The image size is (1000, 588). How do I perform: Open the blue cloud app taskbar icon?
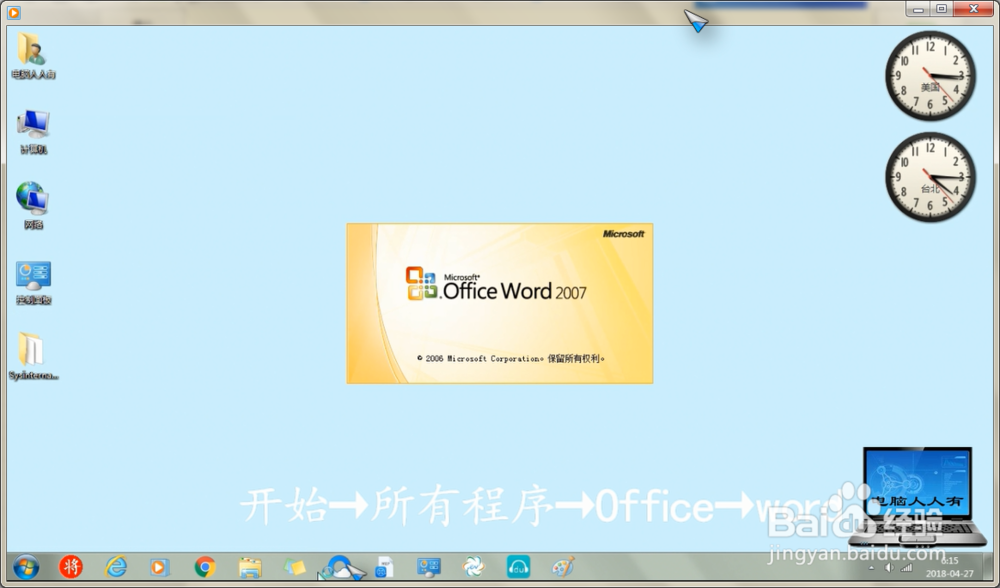point(339,566)
